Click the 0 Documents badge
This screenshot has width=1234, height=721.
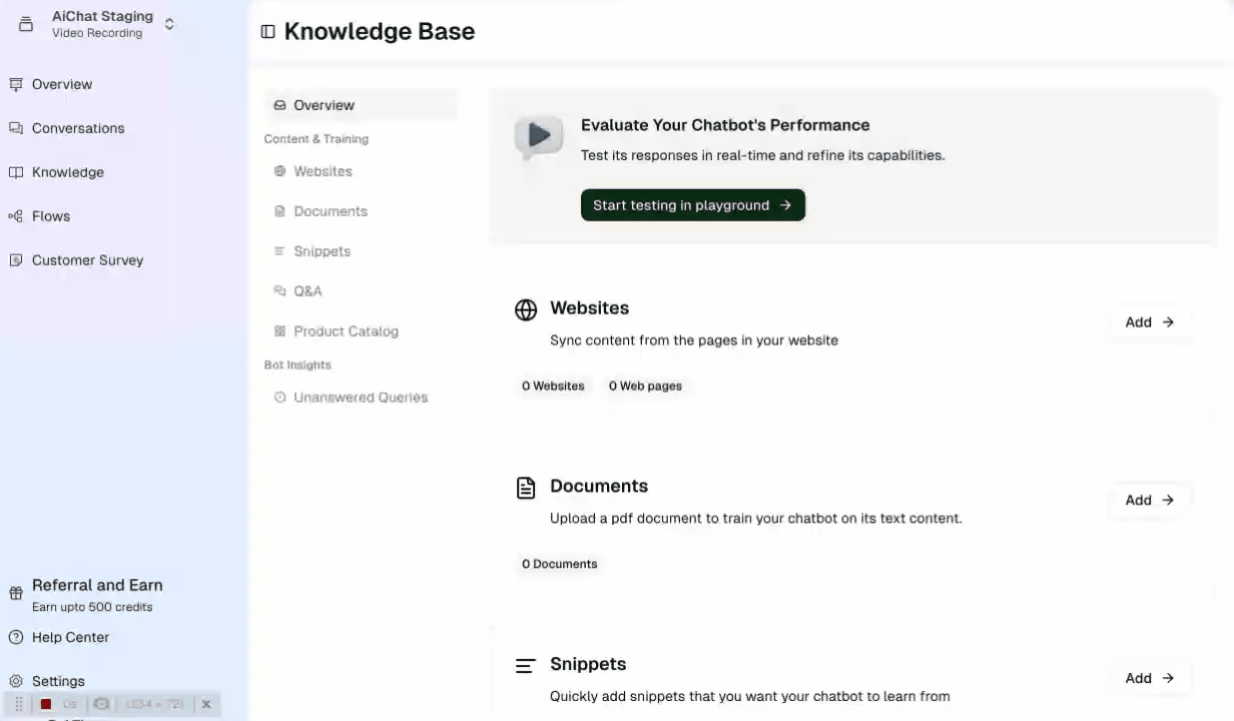click(x=559, y=564)
